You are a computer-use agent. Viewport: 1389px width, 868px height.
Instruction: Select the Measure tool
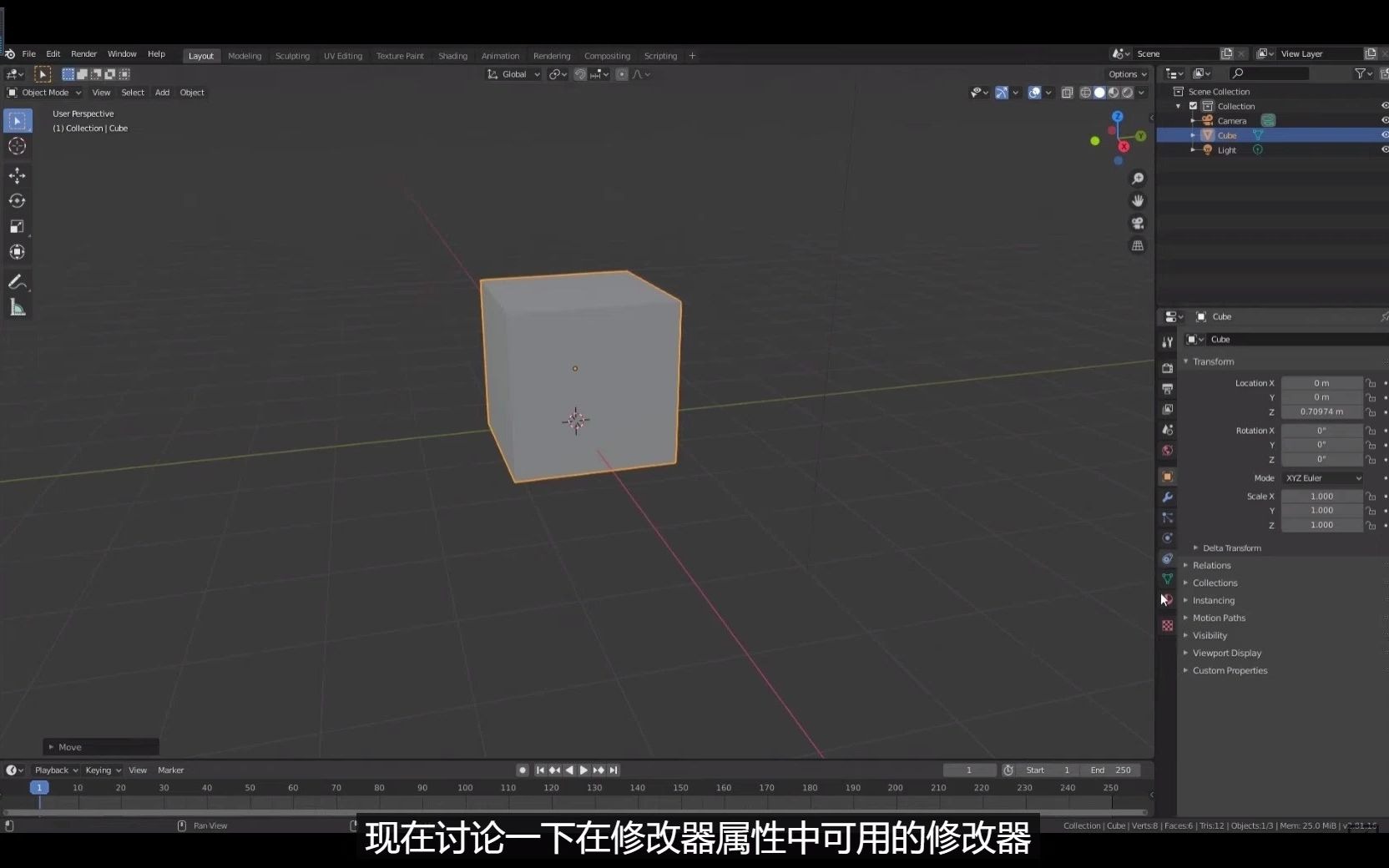pos(18,307)
